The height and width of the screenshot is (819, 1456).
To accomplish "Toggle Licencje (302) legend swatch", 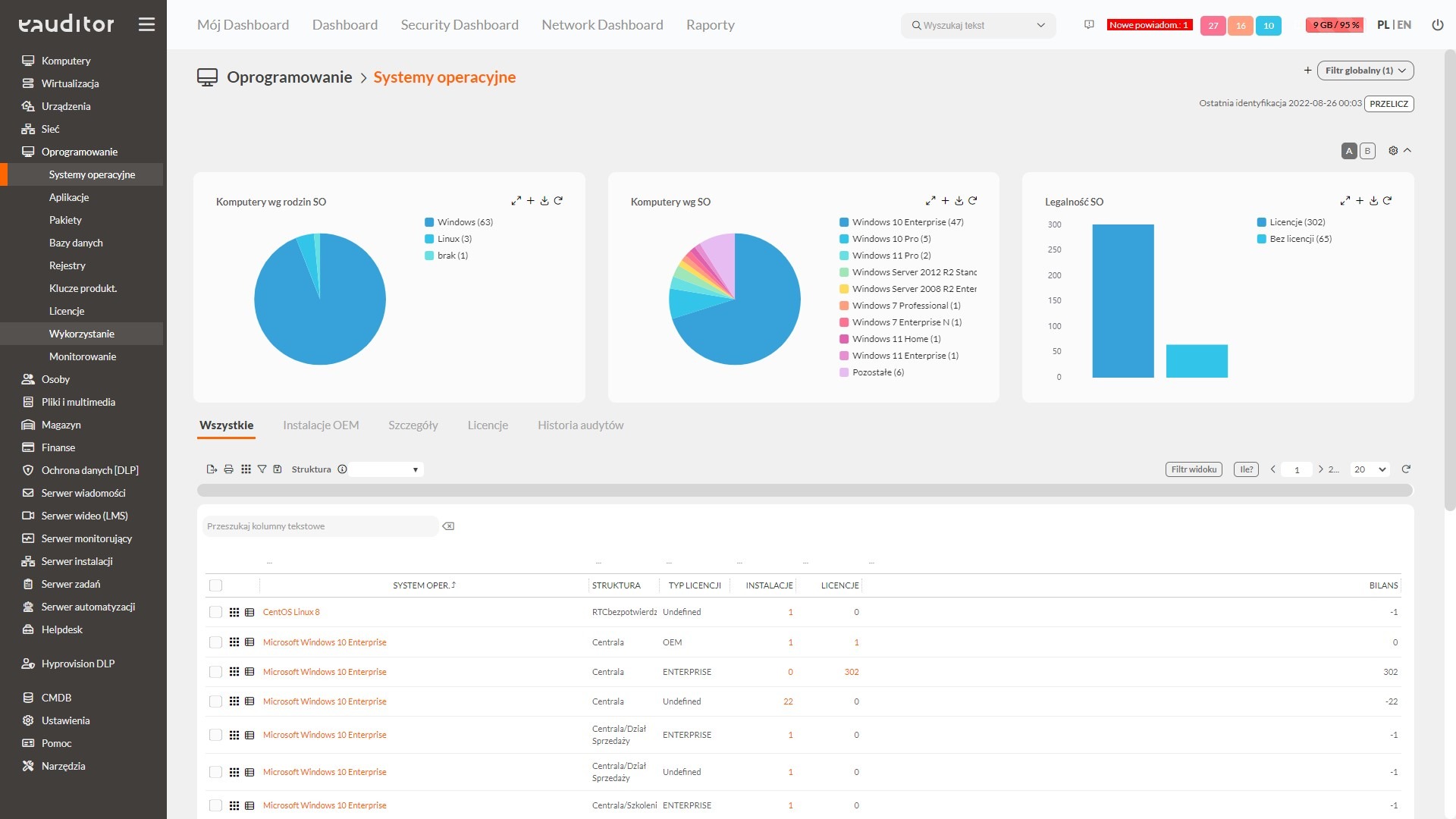I will (1262, 222).
